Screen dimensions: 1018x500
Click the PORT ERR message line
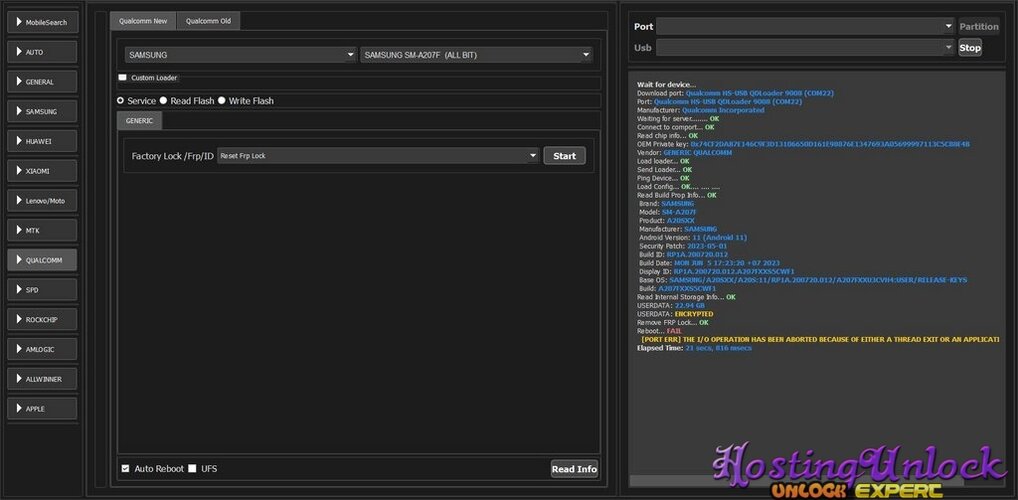[820, 339]
